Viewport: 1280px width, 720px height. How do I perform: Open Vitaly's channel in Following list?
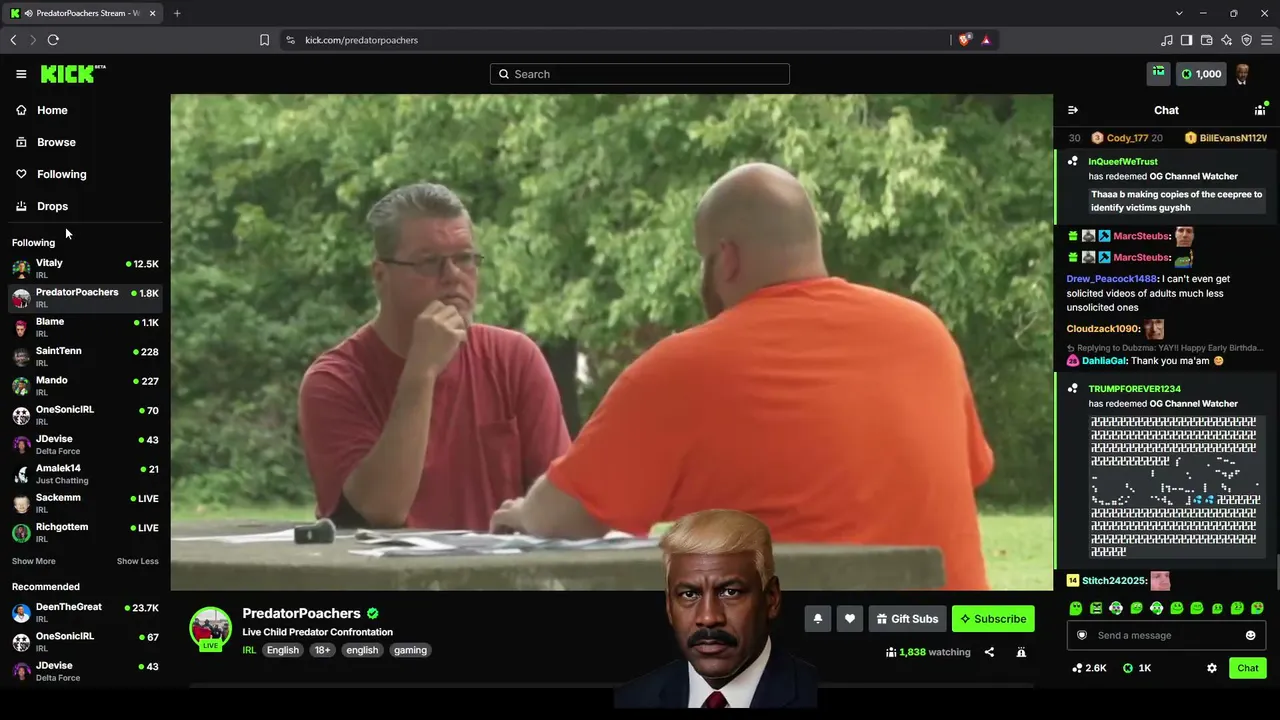point(85,268)
